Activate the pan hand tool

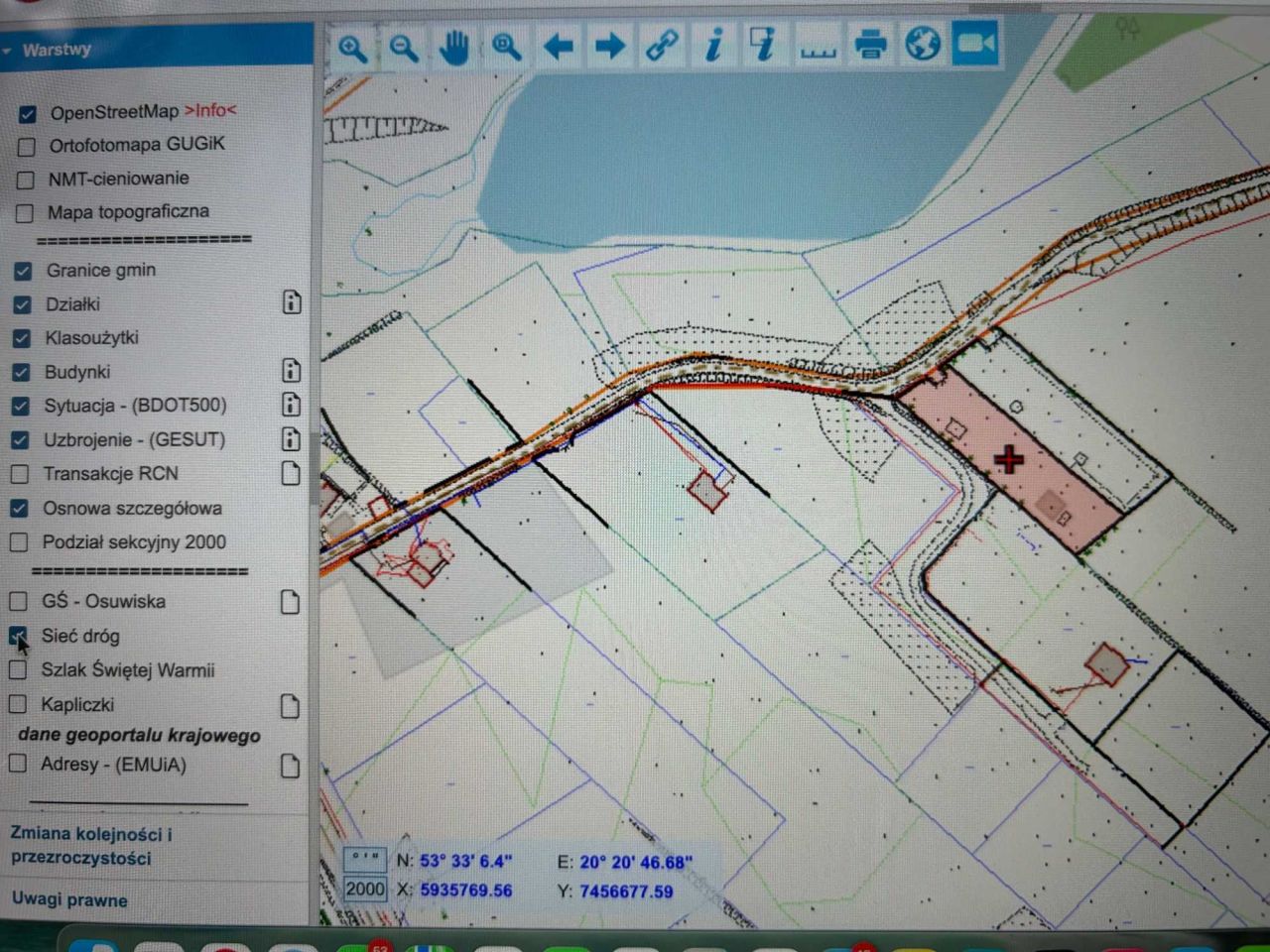click(455, 47)
